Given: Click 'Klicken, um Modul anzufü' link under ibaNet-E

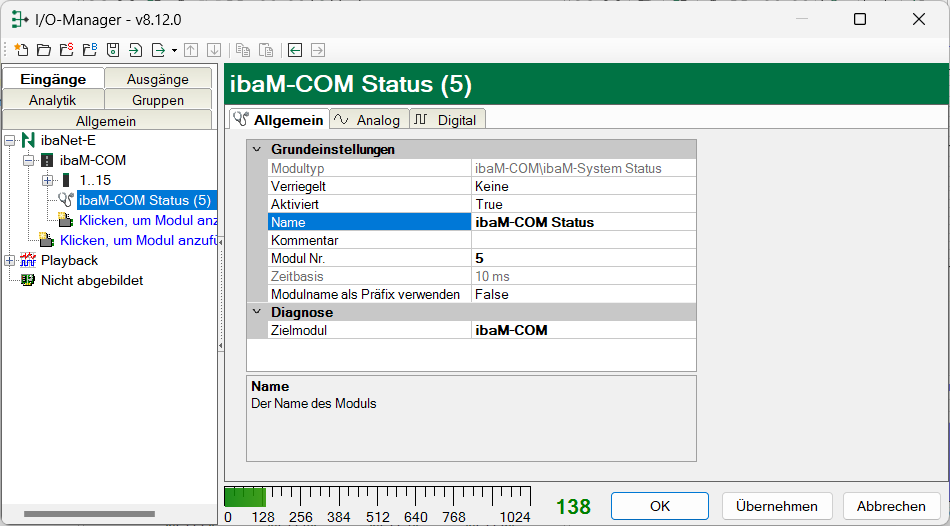Looking at the screenshot, I should click(x=138, y=240).
